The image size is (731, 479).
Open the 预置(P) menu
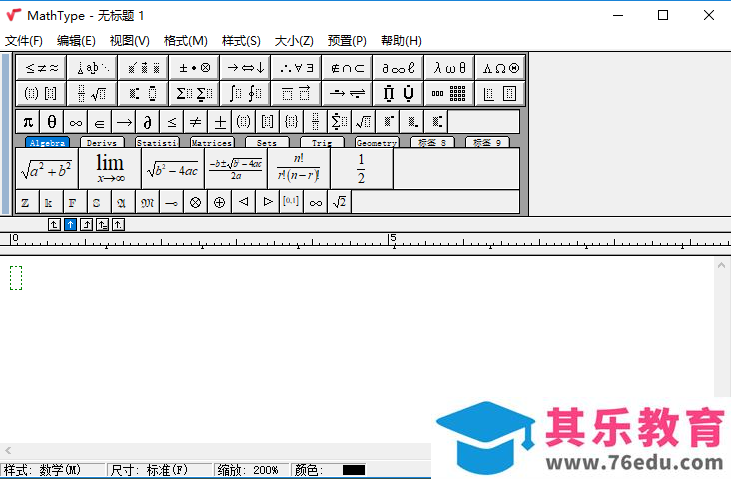(x=347, y=41)
